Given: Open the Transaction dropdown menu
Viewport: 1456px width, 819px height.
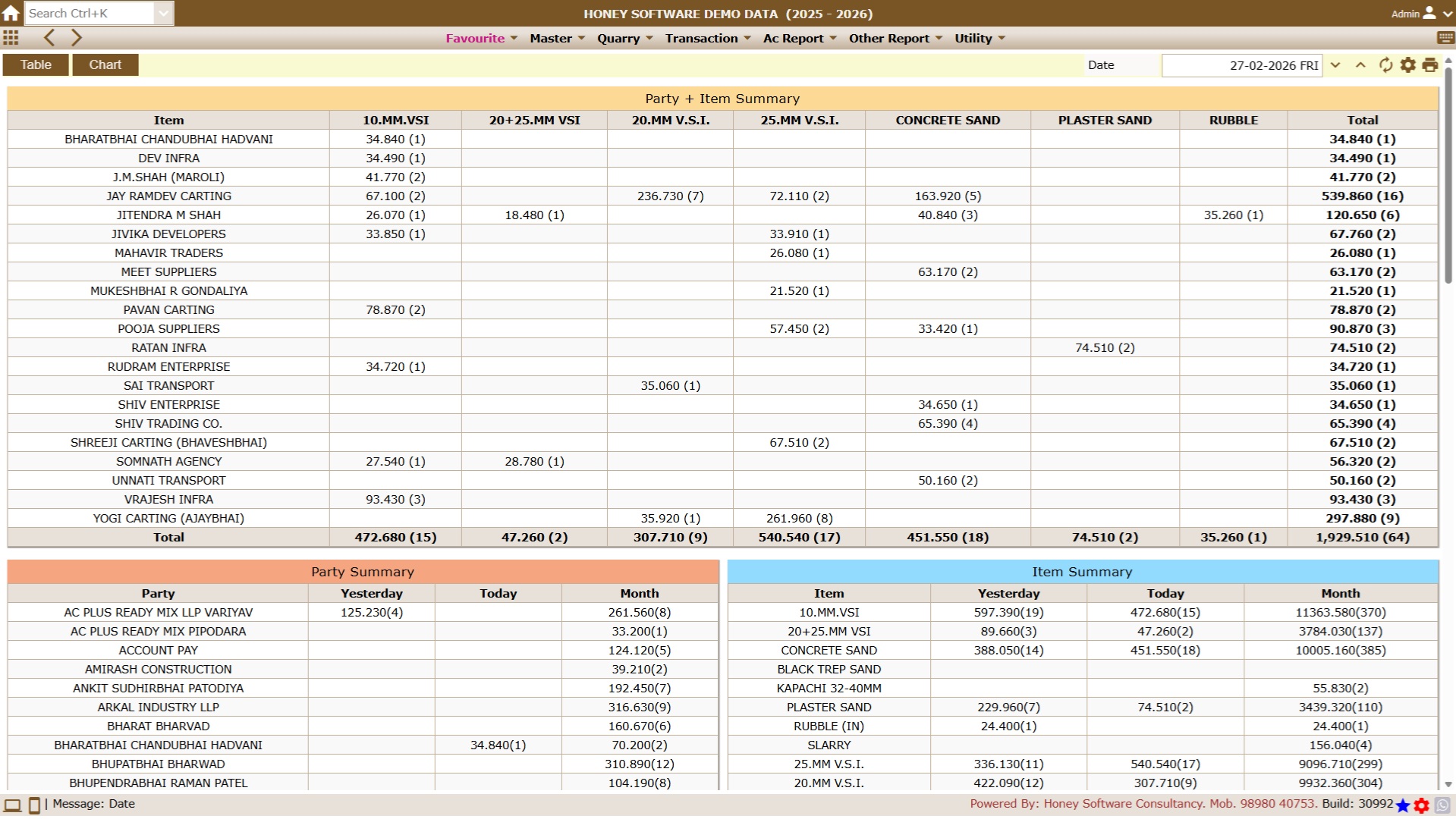Looking at the screenshot, I should tap(707, 38).
